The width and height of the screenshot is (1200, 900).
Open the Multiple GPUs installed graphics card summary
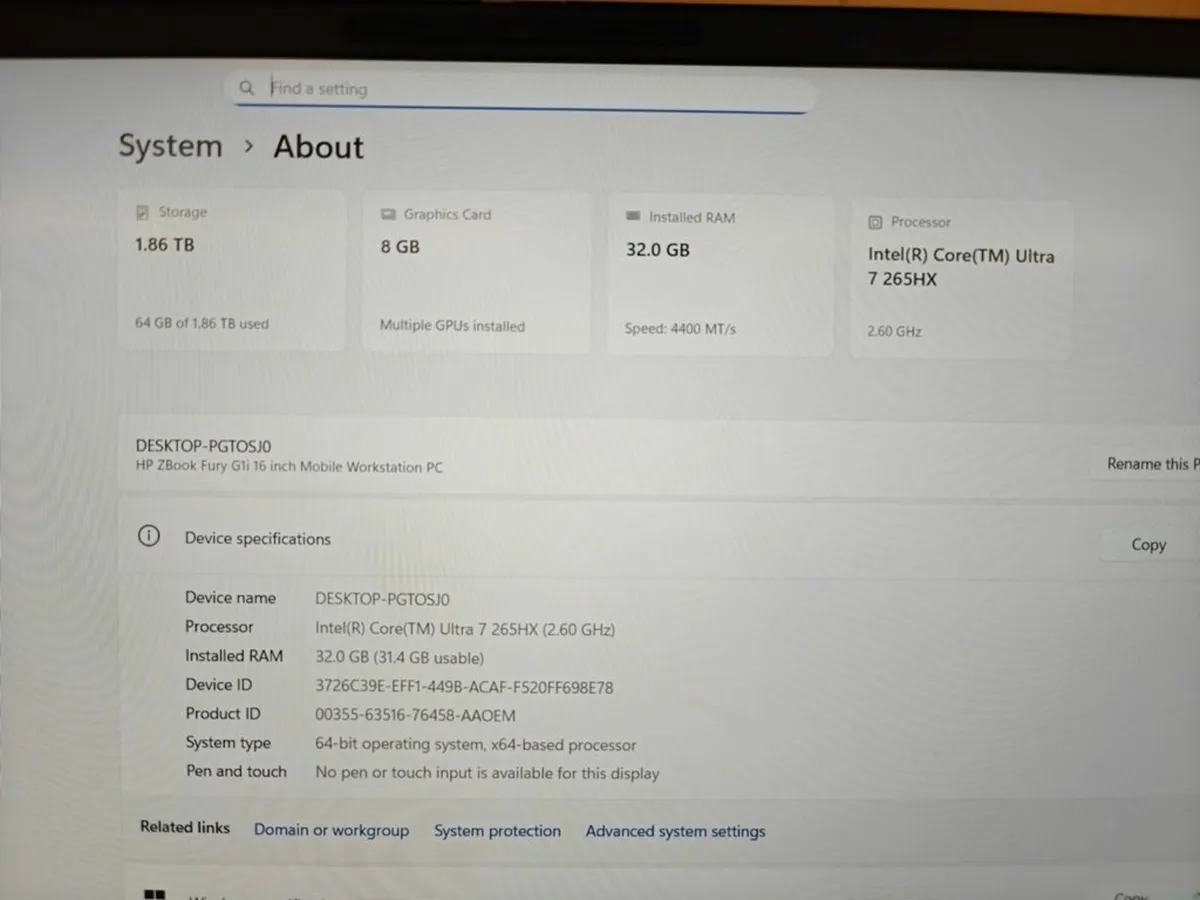(451, 325)
